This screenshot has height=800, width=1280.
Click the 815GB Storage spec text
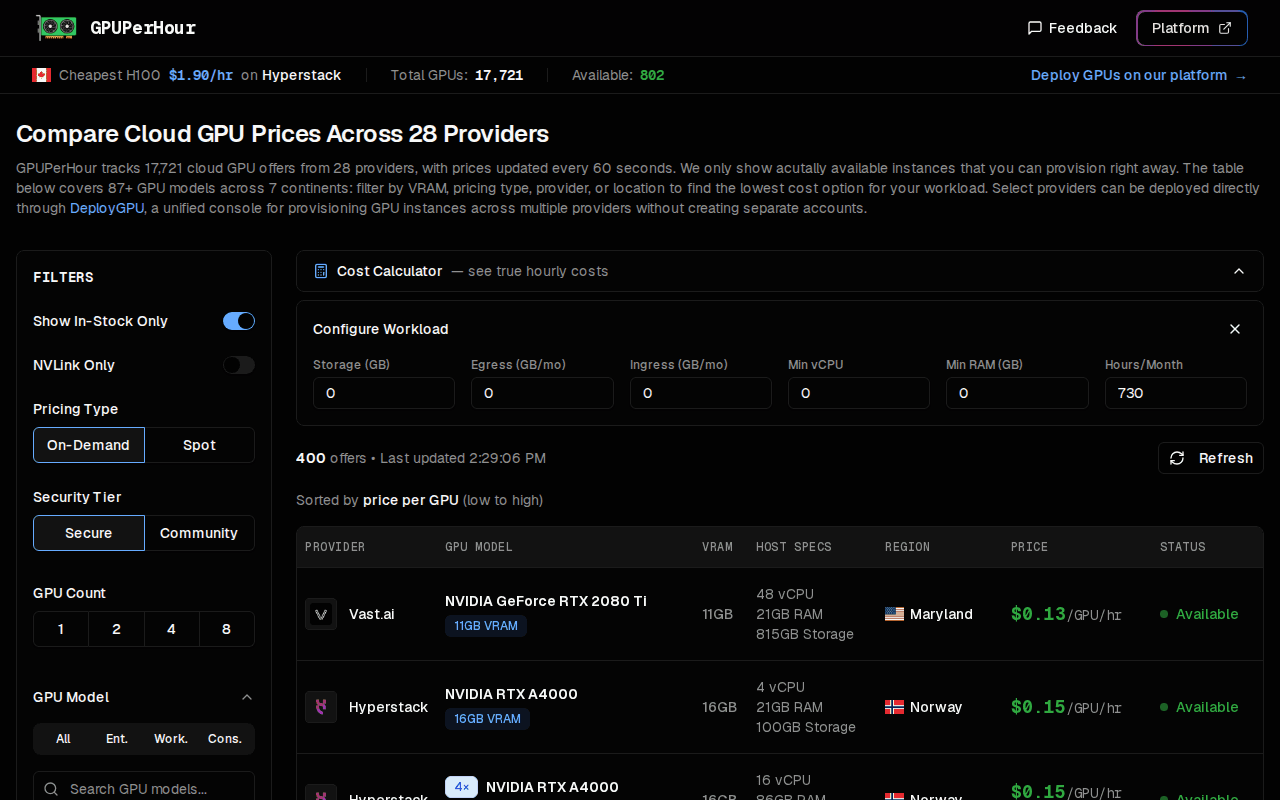point(805,634)
